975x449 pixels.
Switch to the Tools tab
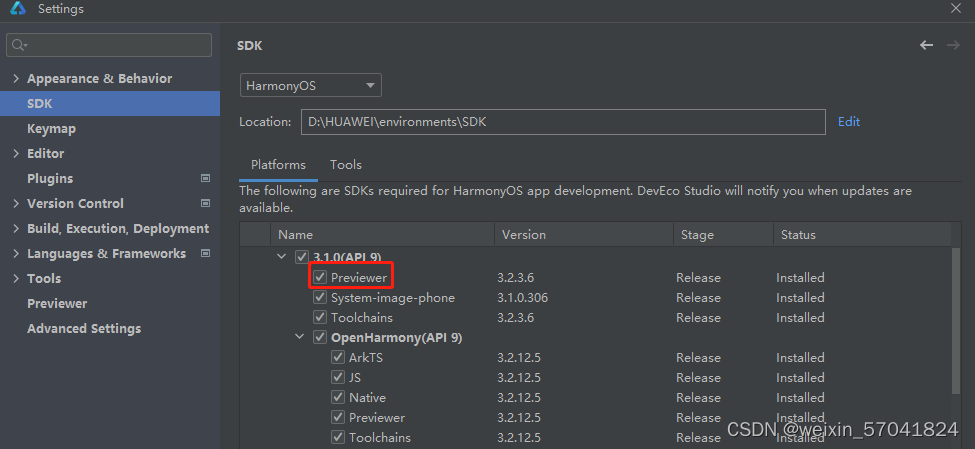click(346, 165)
